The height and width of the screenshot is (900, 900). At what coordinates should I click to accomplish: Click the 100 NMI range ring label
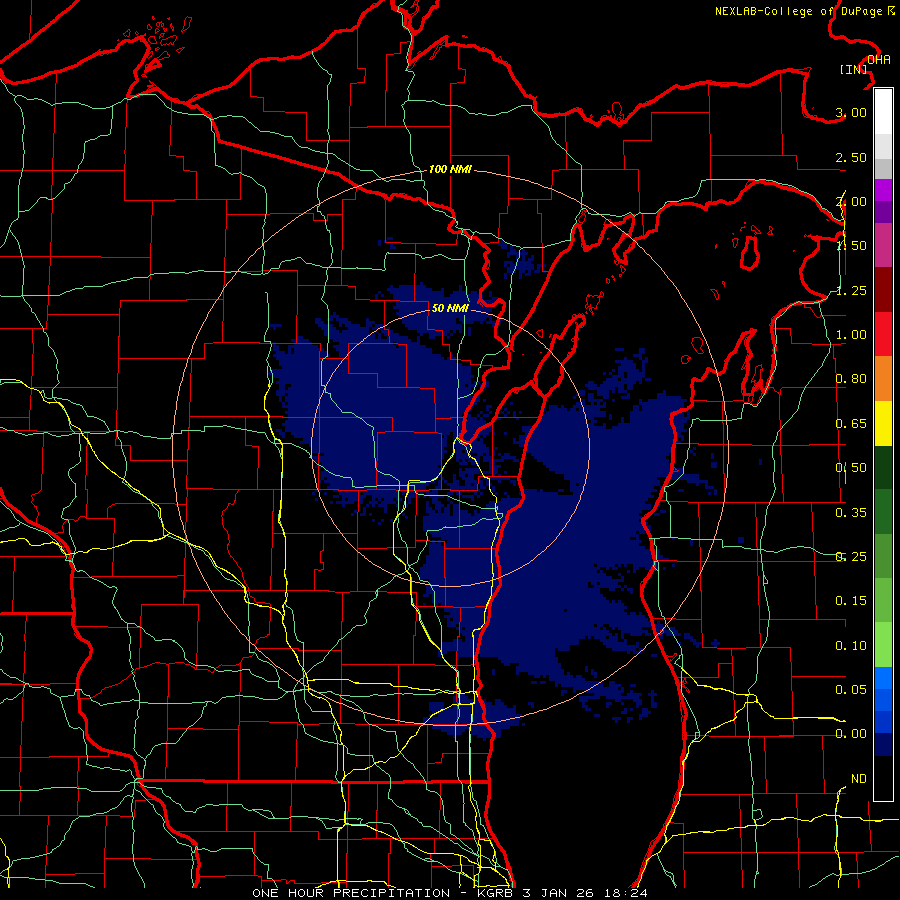[x=450, y=169]
